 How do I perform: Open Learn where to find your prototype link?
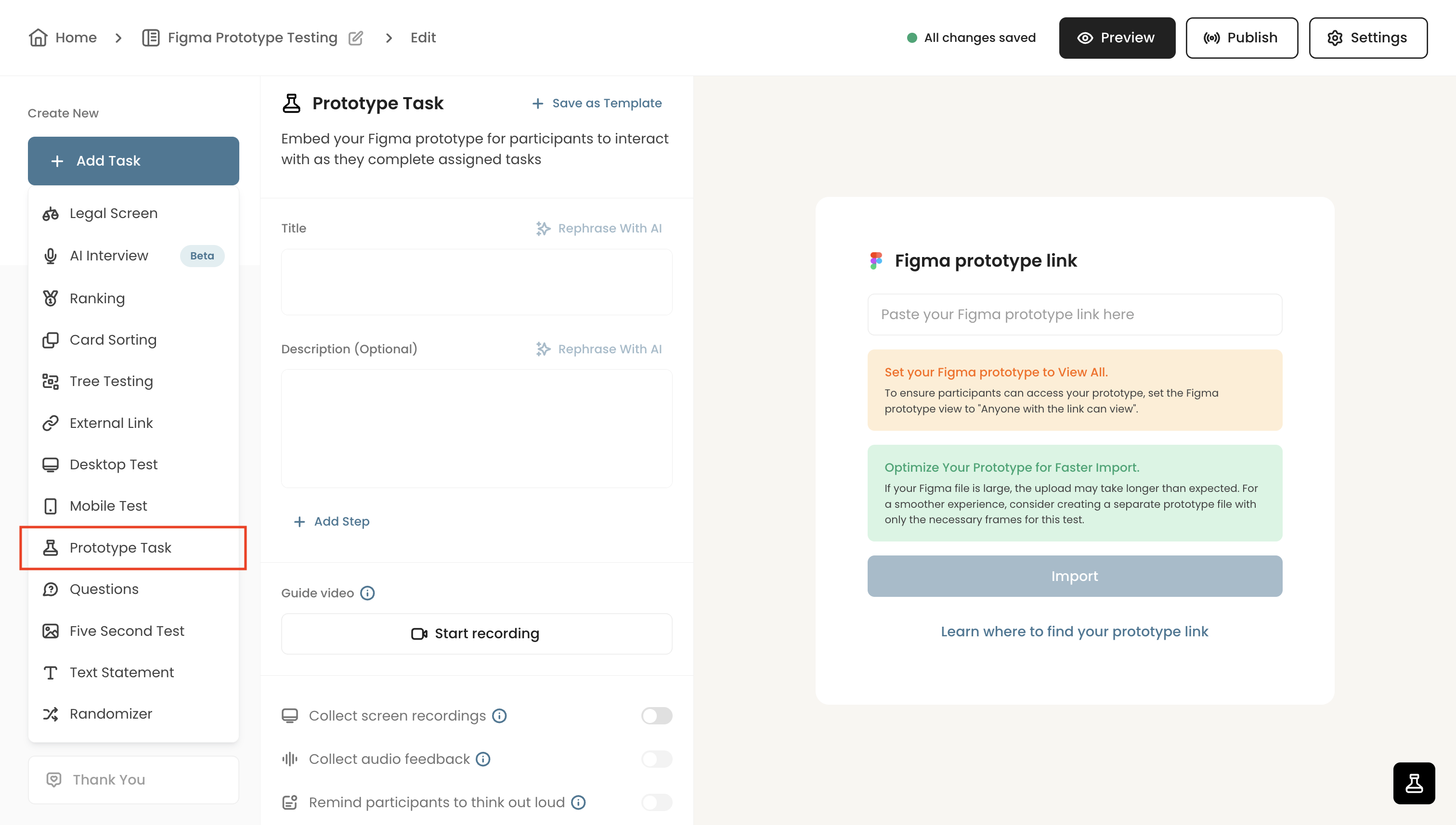(x=1074, y=631)
